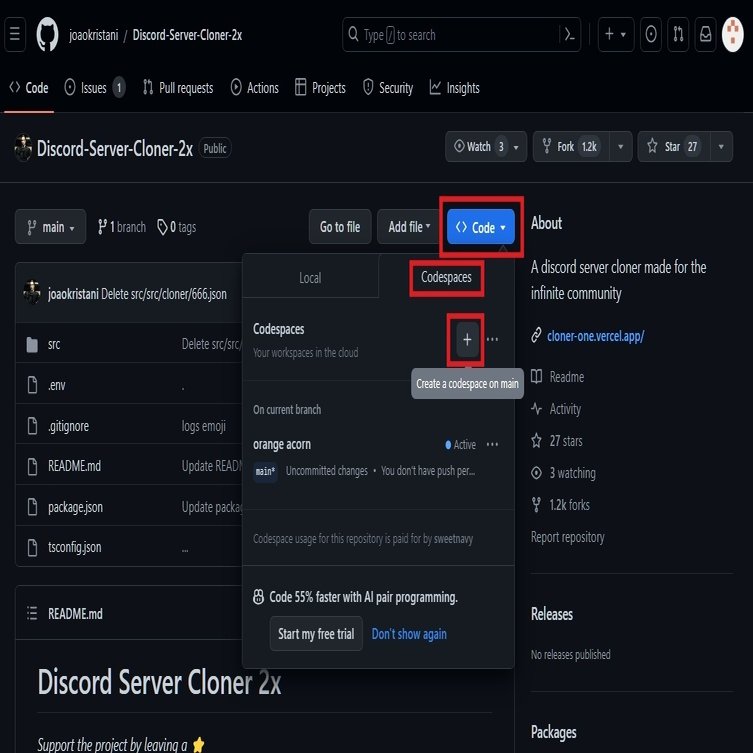The height and width of the screenshot is (753, 753).
Task: Click the GitHub Octocat logo
Action: point(47,34)
